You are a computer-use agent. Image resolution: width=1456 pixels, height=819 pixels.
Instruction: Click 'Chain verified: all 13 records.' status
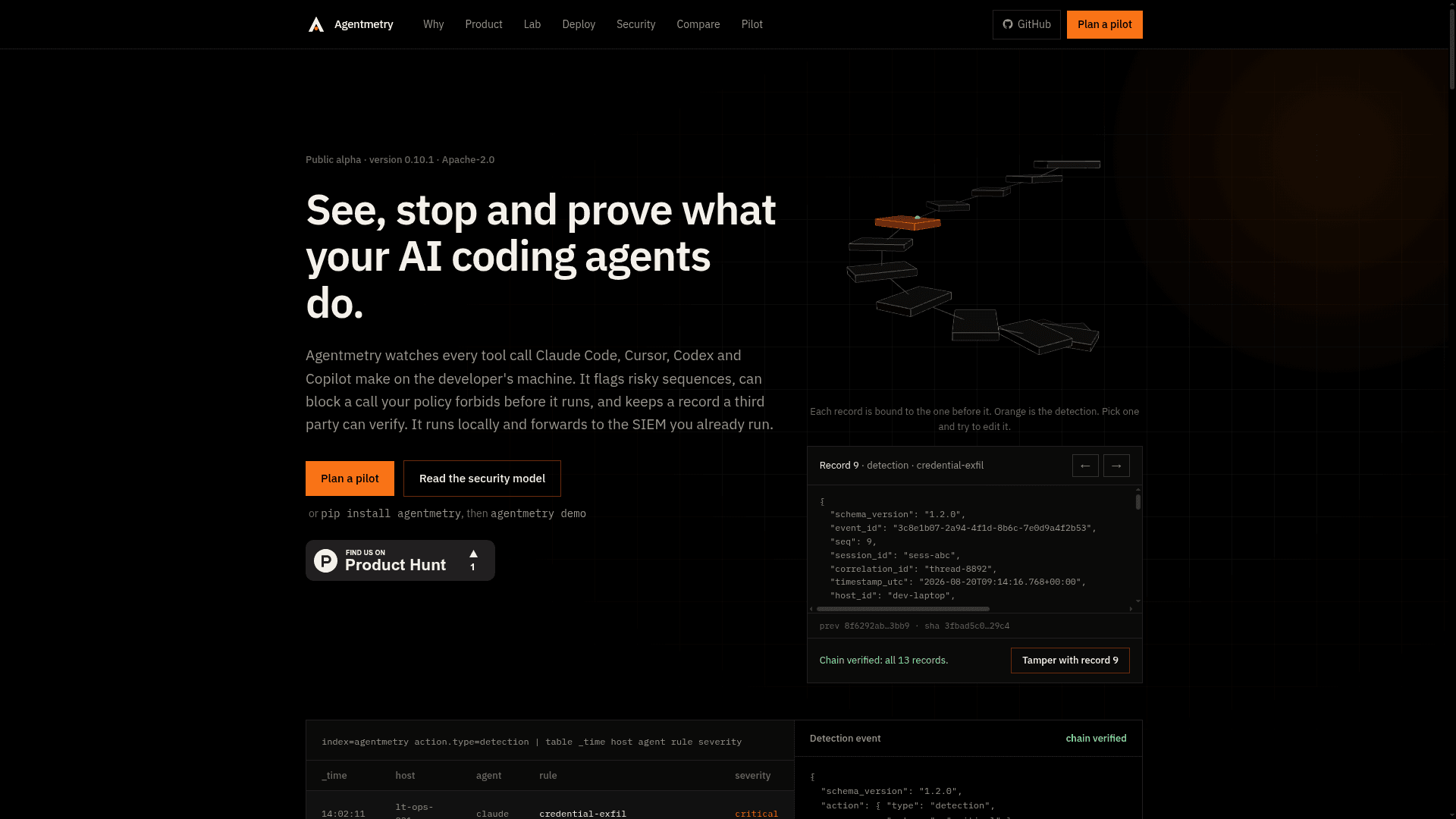[883, 661]
